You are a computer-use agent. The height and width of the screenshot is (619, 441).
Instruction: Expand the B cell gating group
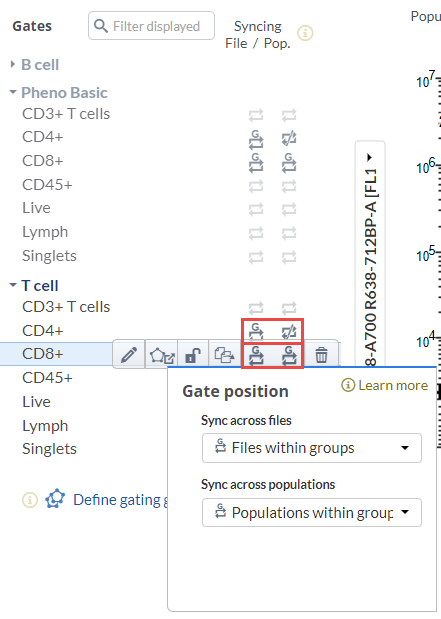pos(13,64)
